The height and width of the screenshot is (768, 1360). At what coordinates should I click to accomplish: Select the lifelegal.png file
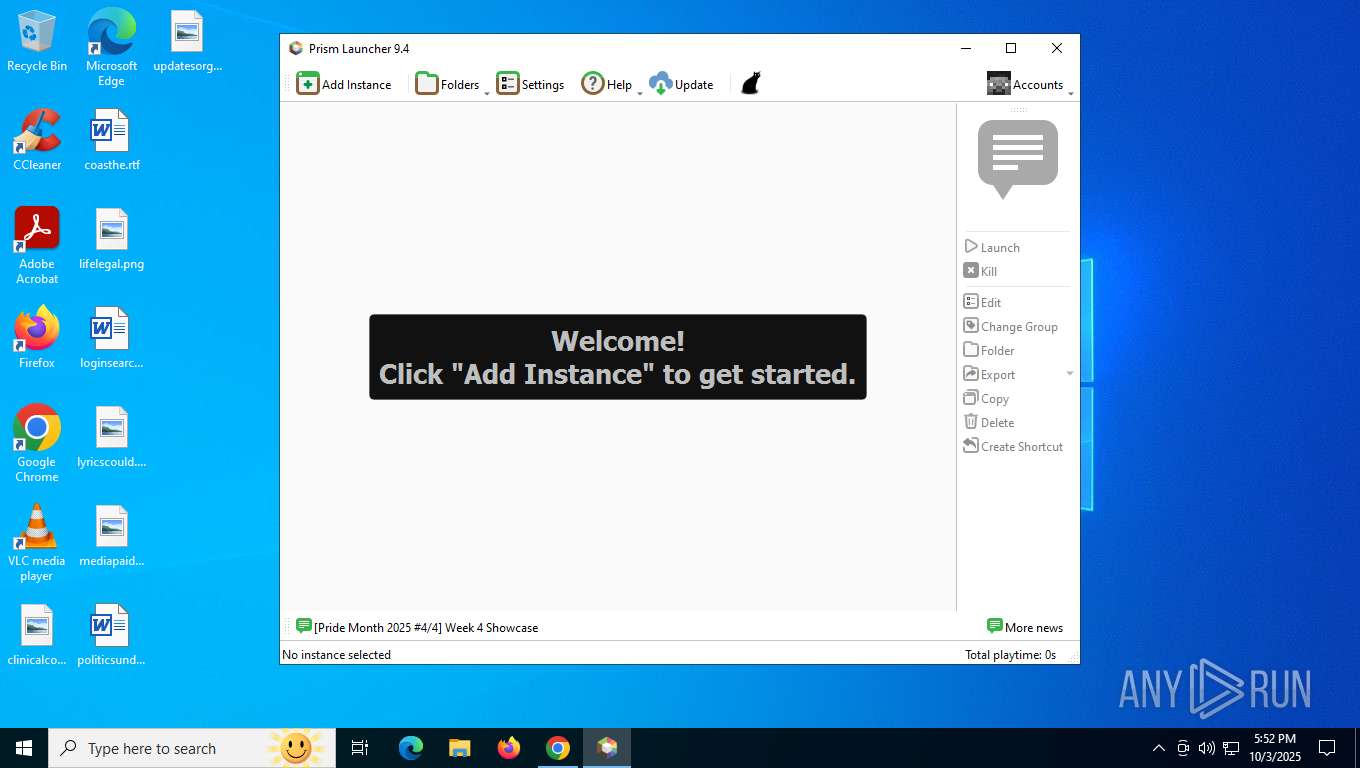pyautogui.click(x=111, y=239)
